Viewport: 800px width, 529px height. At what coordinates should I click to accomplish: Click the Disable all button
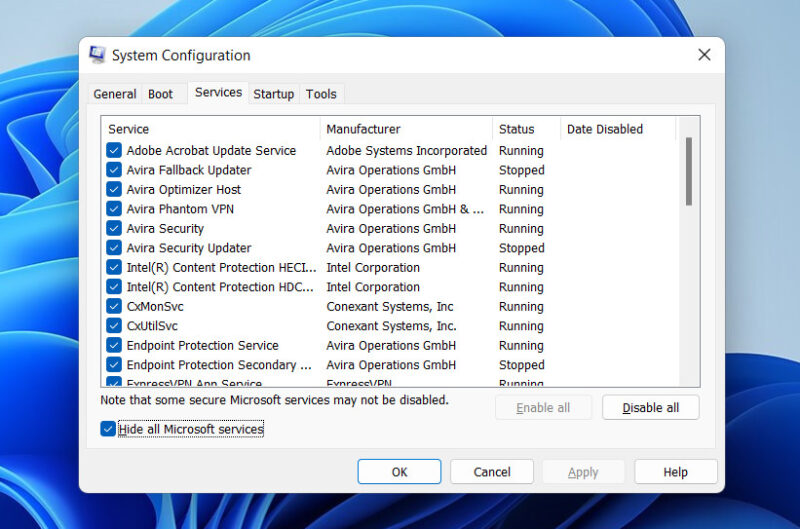point(651,408)
